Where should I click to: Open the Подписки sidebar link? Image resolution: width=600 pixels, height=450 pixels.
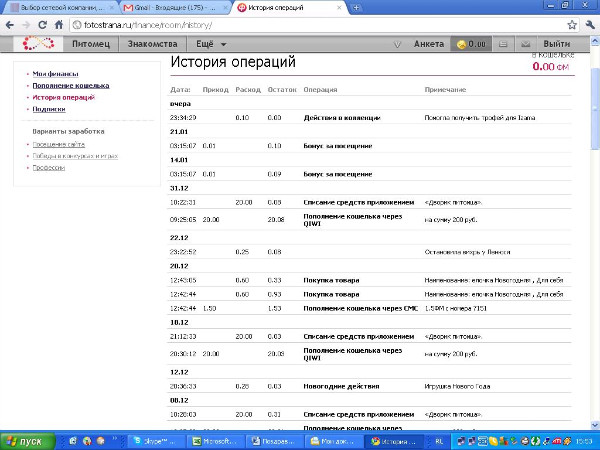click(49, 110)
